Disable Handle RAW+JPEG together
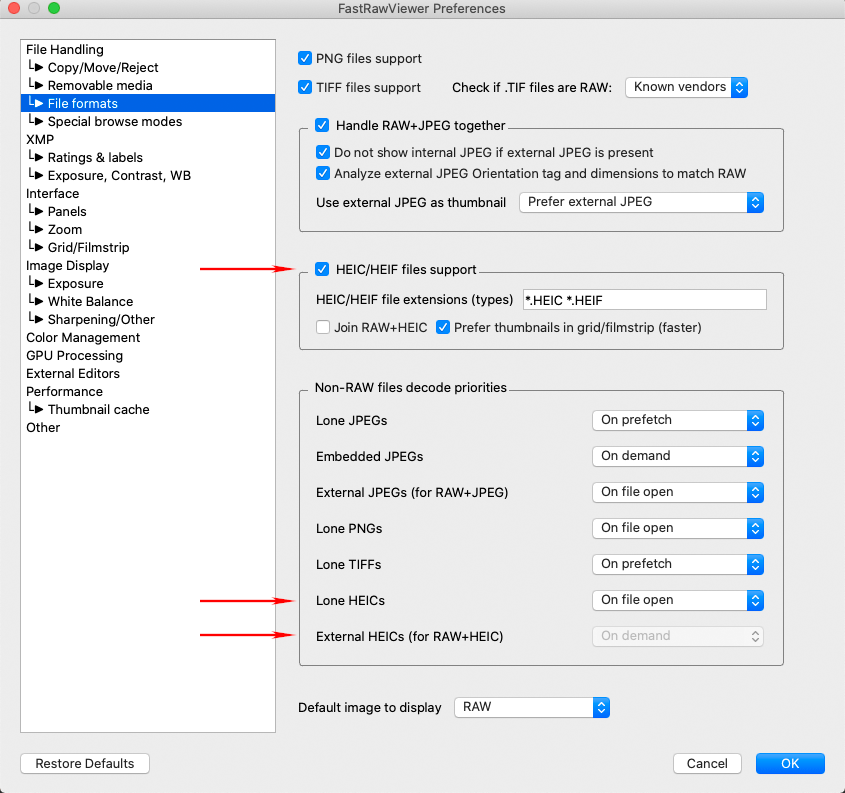The image size is (845, 793). tap(322, 126)
